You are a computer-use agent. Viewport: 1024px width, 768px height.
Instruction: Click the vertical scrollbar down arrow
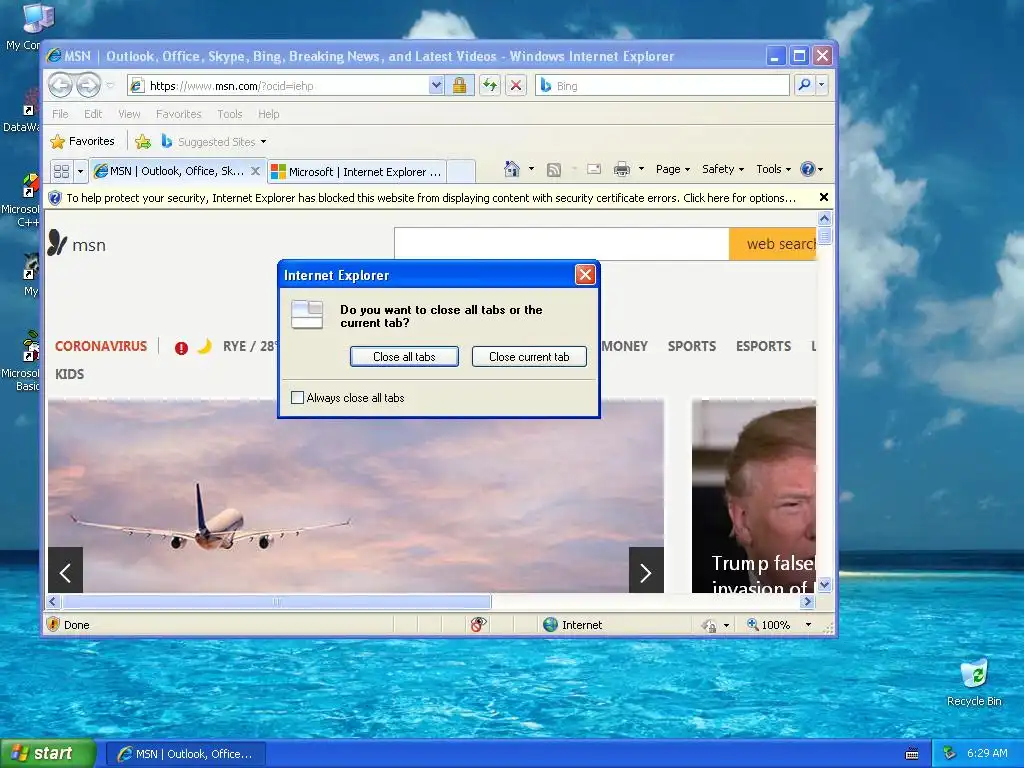pos(824,585)
